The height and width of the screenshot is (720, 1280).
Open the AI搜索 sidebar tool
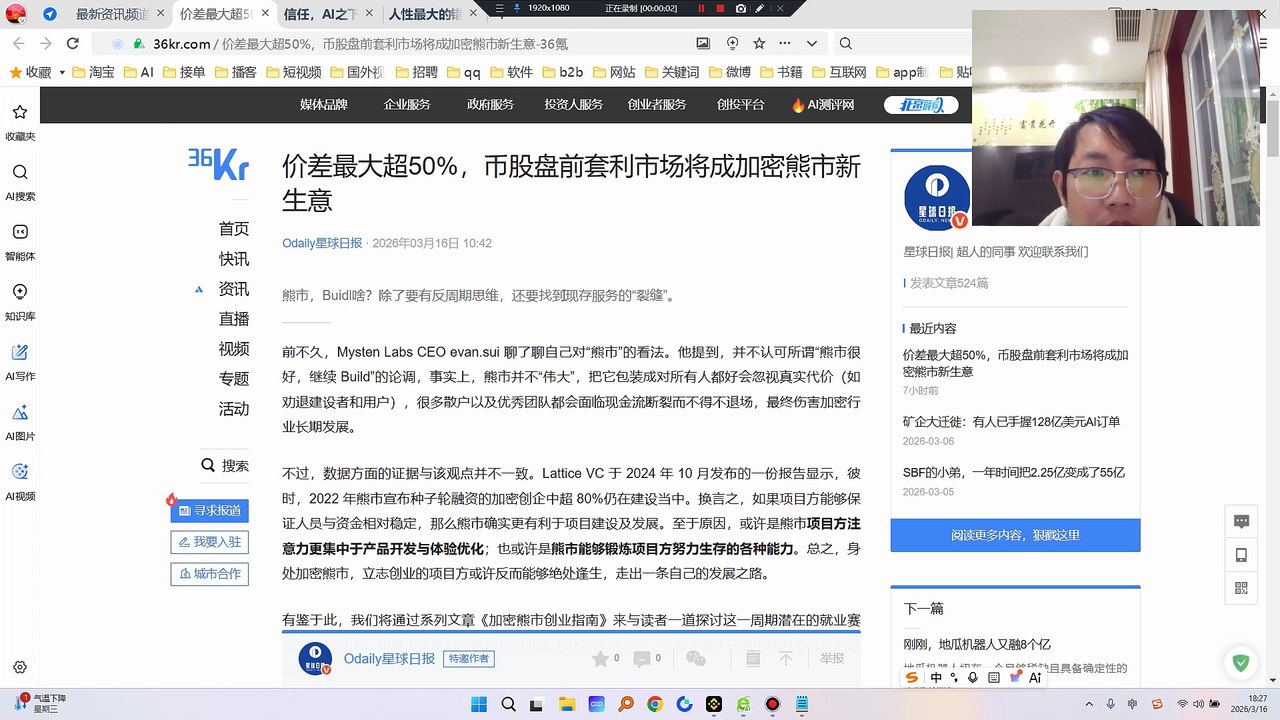coord(20,180)
